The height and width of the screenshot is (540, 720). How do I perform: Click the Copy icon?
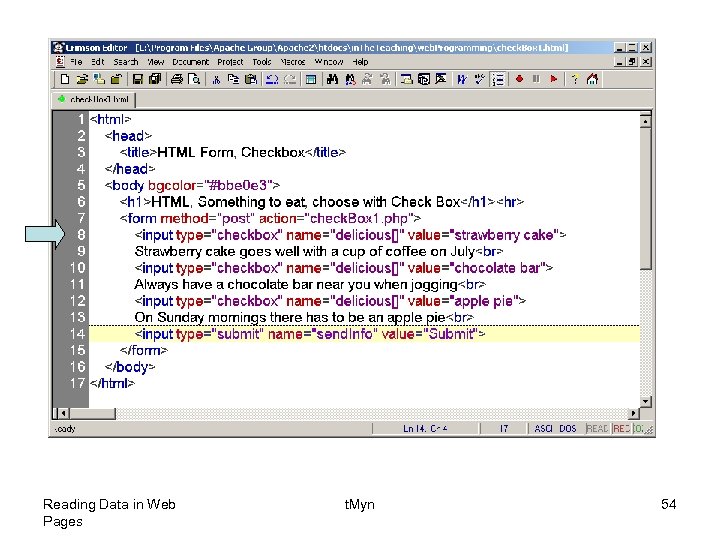click(233, 79)
